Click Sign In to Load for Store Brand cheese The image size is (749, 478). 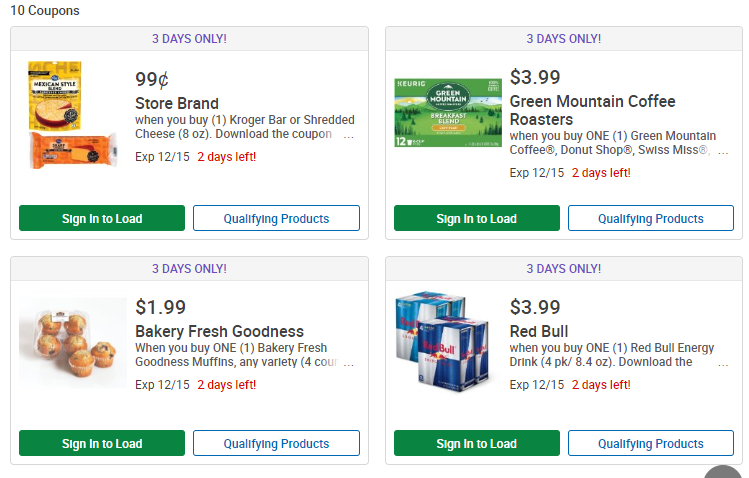[x=102, y=219]
